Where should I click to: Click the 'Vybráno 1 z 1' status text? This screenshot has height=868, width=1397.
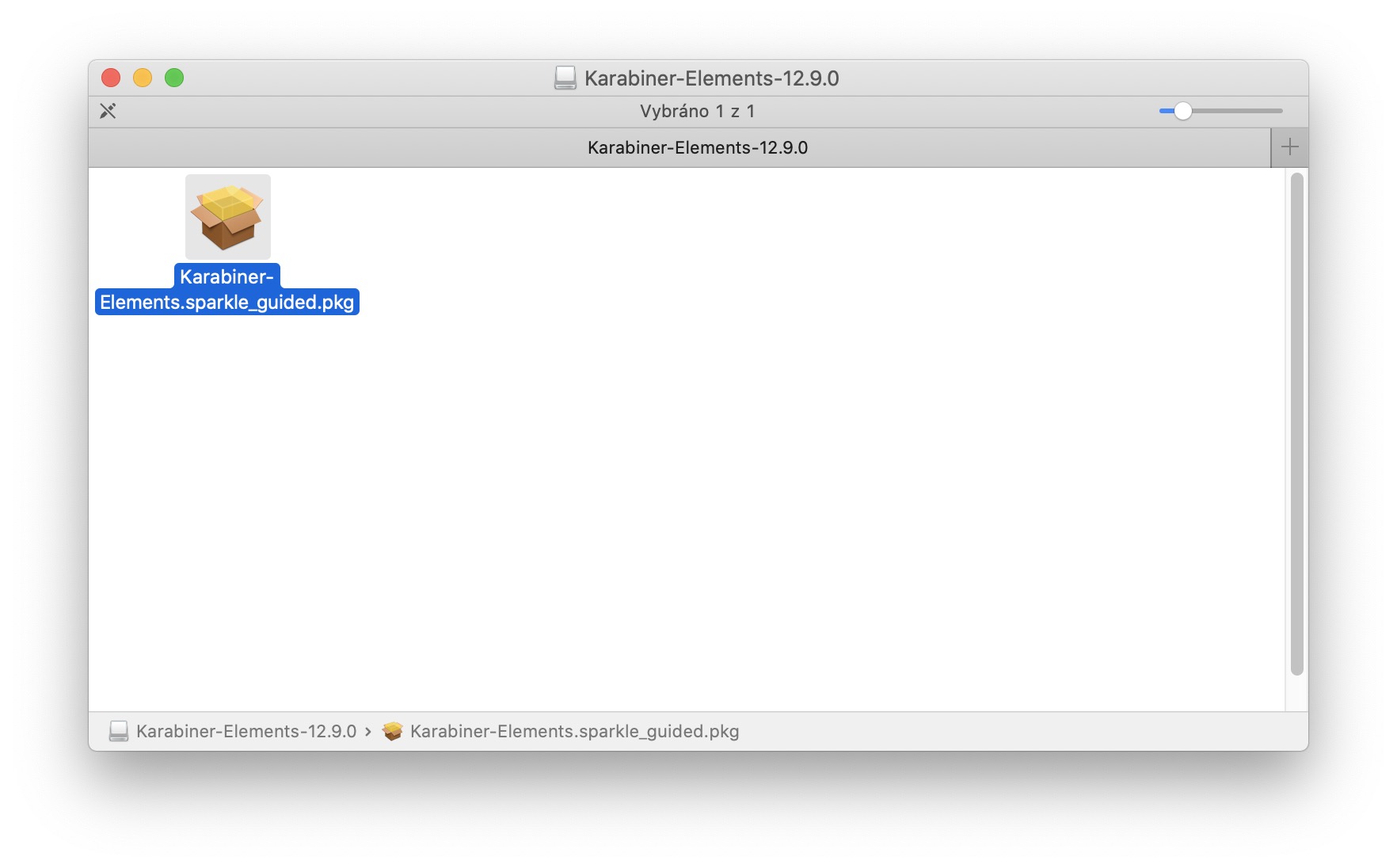[697, 111]
